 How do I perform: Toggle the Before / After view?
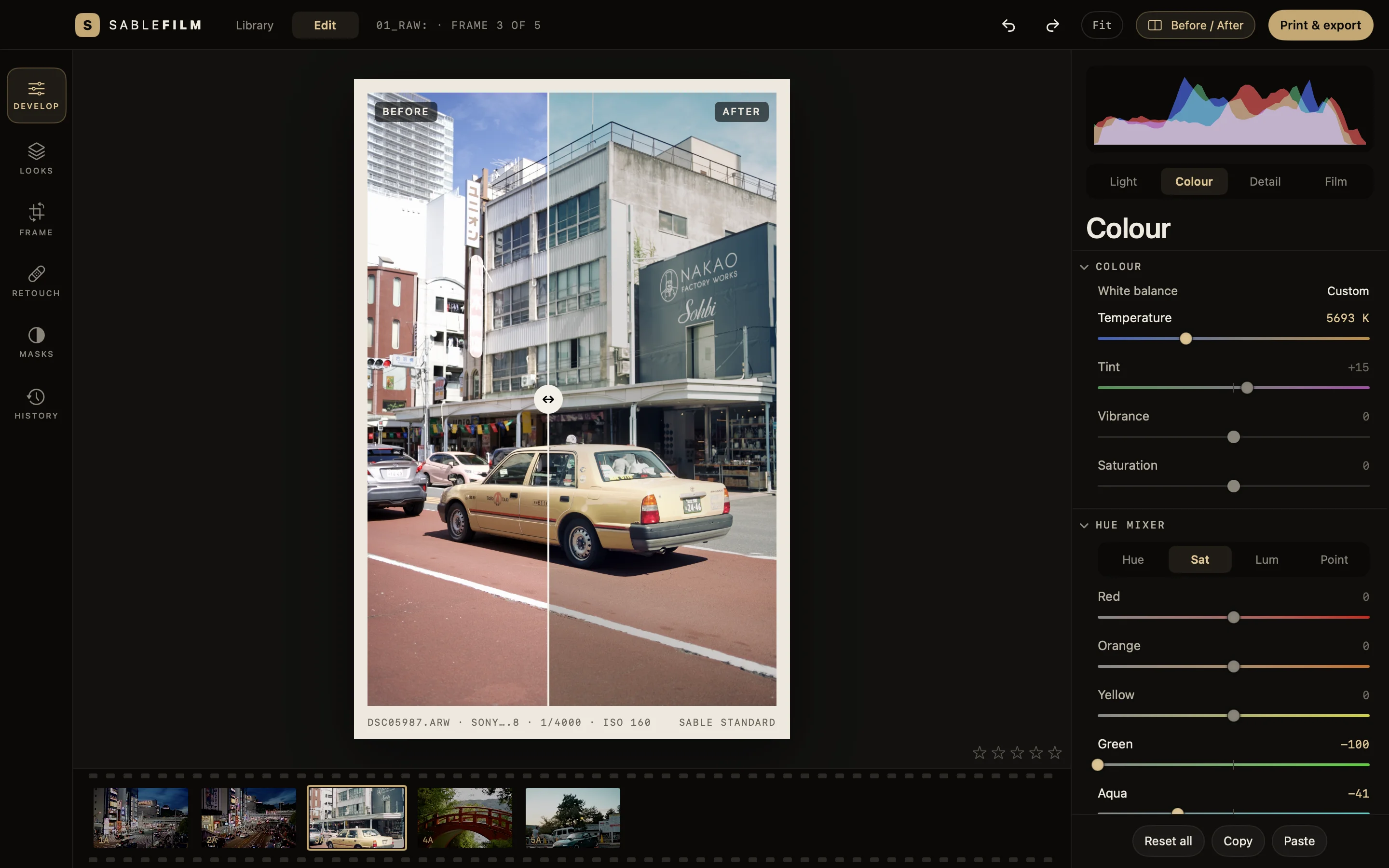1195,25
